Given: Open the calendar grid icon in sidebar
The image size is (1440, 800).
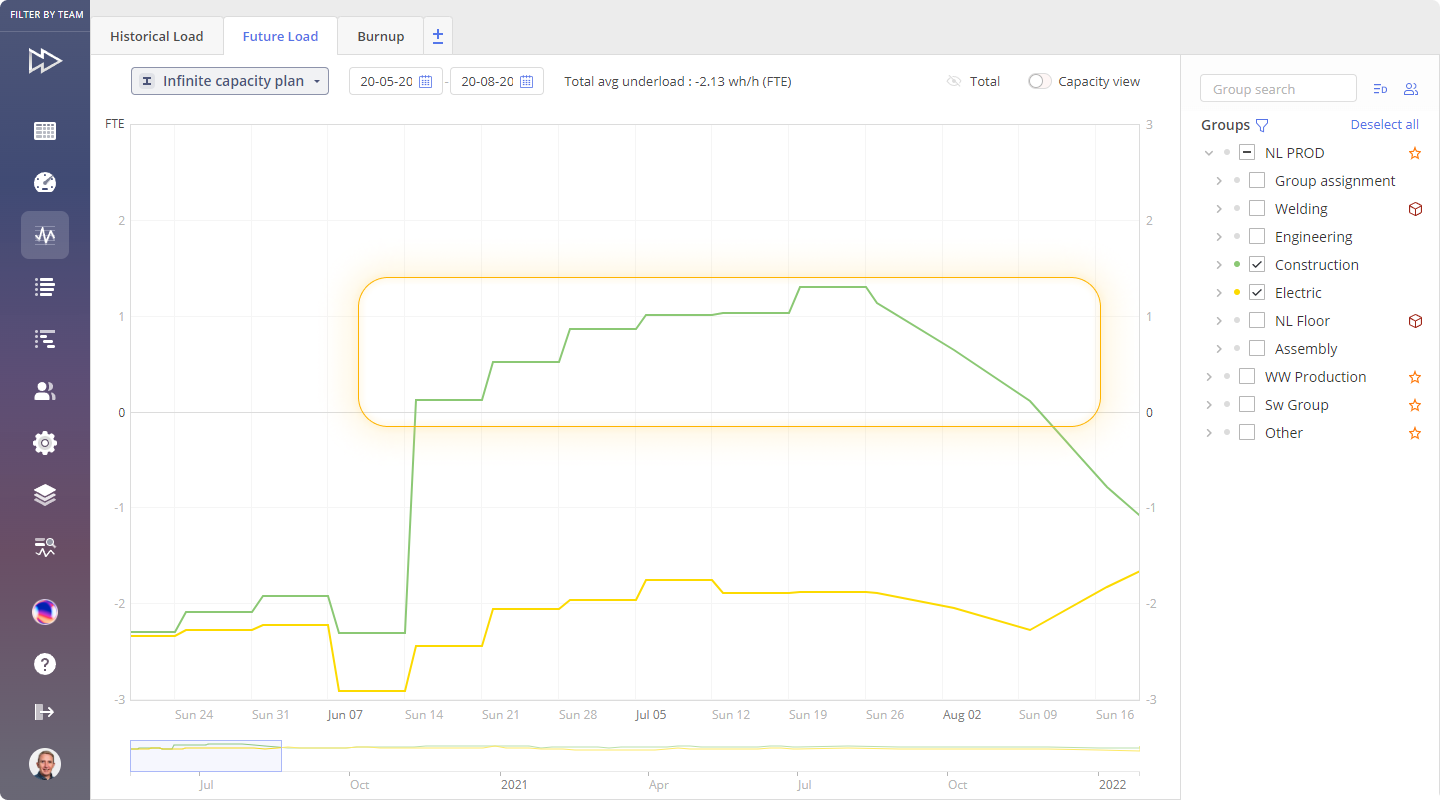Looking at the screenshot, I should click(45, 131).
